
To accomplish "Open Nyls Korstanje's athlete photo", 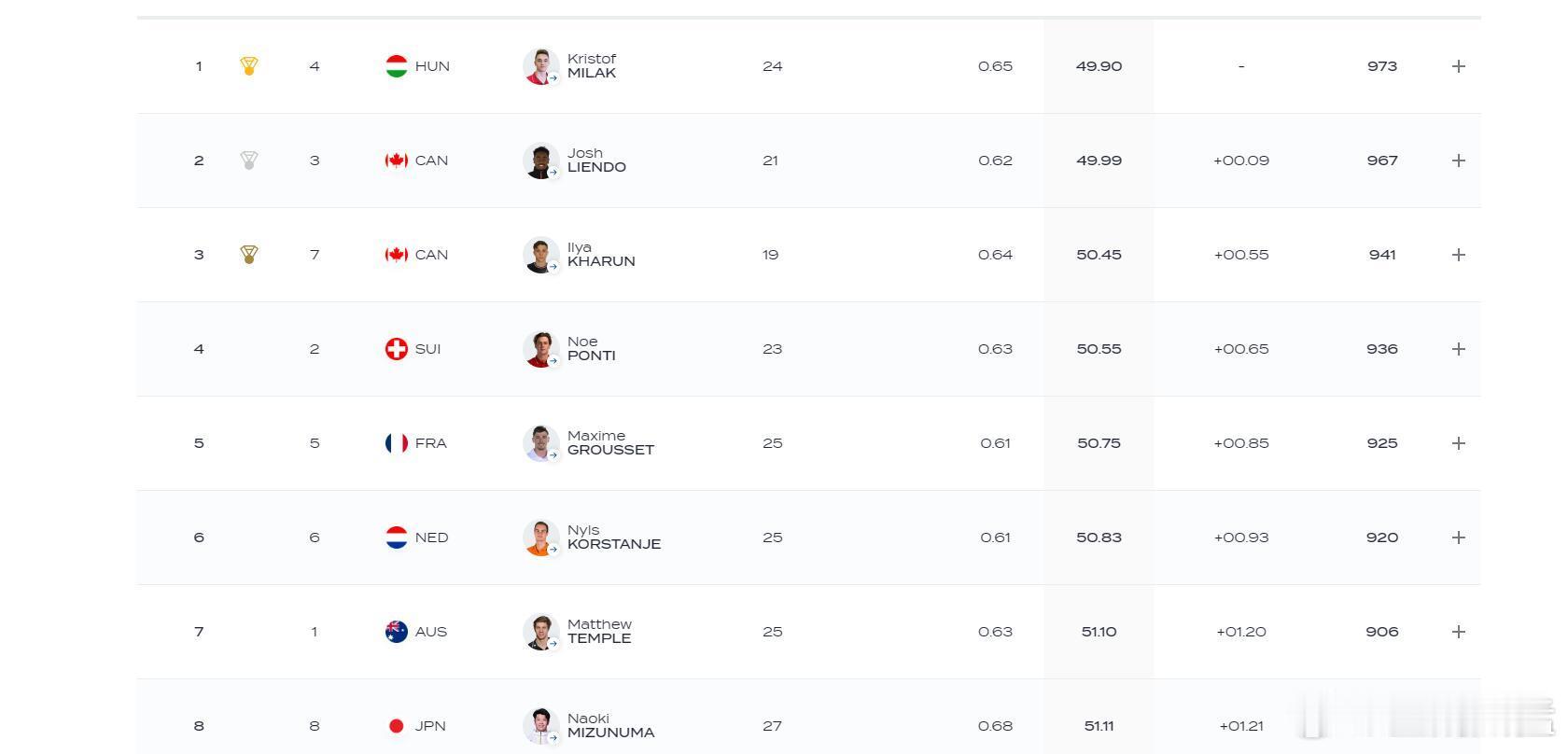I will tap(541, 538).
